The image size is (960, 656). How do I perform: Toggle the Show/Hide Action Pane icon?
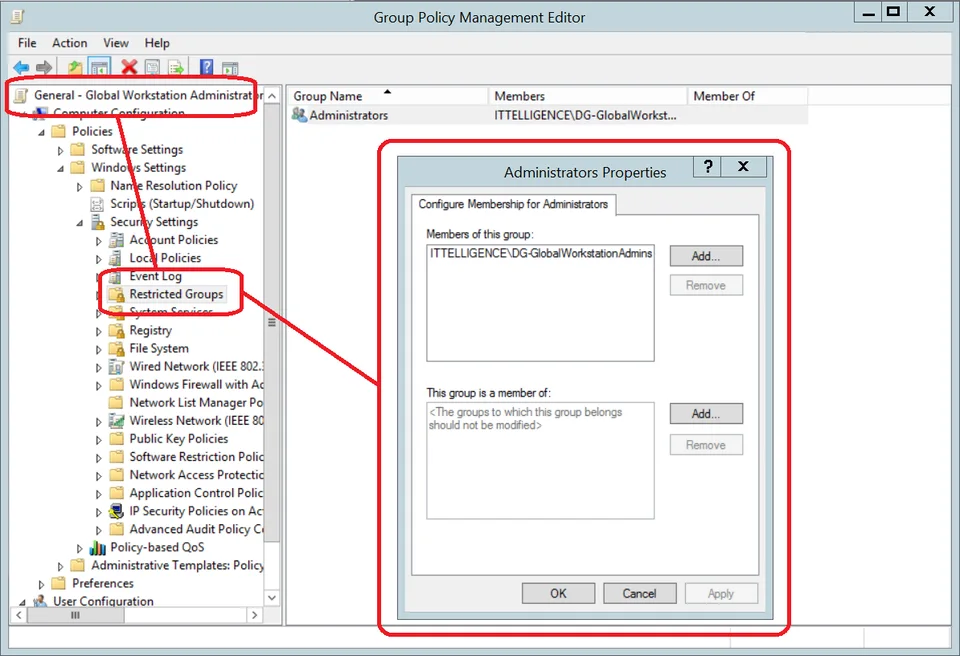pos(230,68)
